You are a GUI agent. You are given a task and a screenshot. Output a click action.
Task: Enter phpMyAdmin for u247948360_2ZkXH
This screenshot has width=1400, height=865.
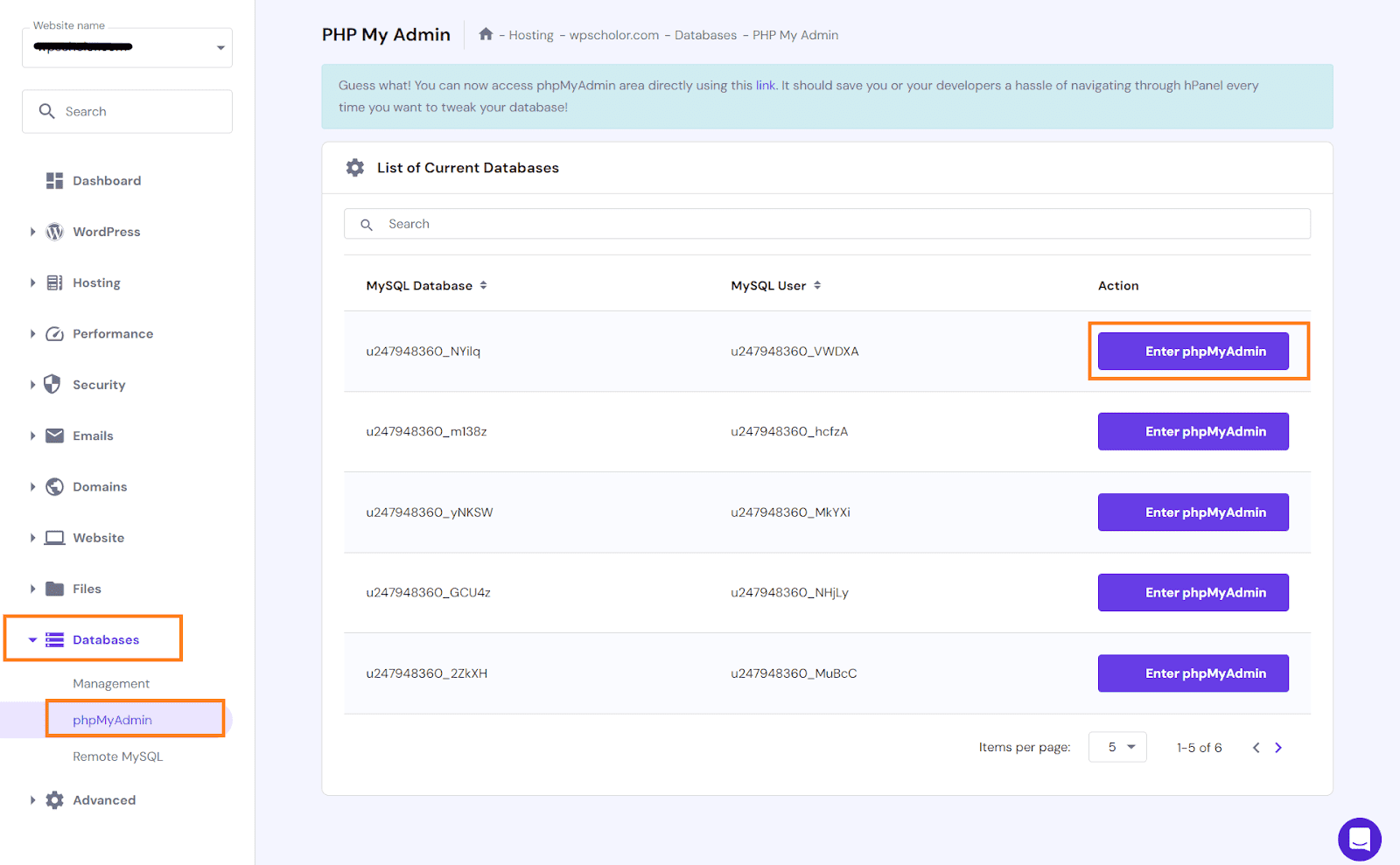pyautogui.click(x=1193, y=673)
